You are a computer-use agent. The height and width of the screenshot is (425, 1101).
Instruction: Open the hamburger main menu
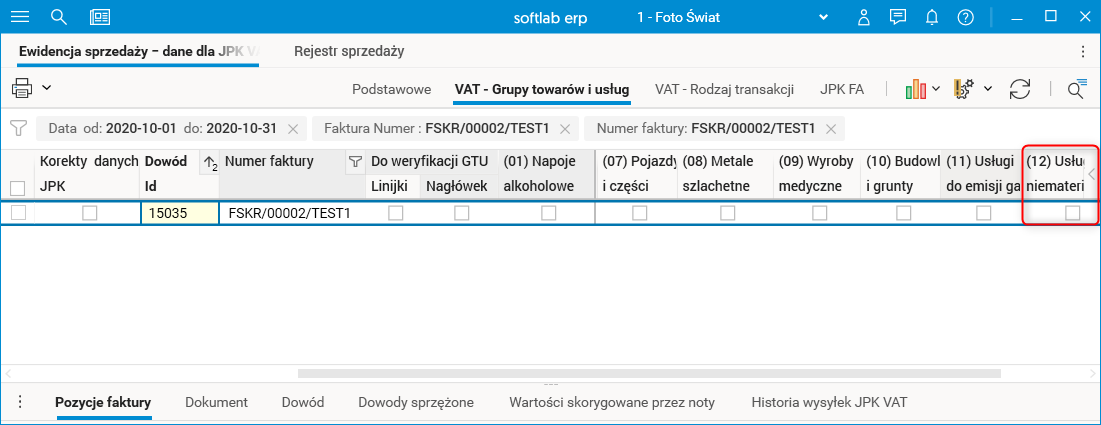click(x=19, y=17)
